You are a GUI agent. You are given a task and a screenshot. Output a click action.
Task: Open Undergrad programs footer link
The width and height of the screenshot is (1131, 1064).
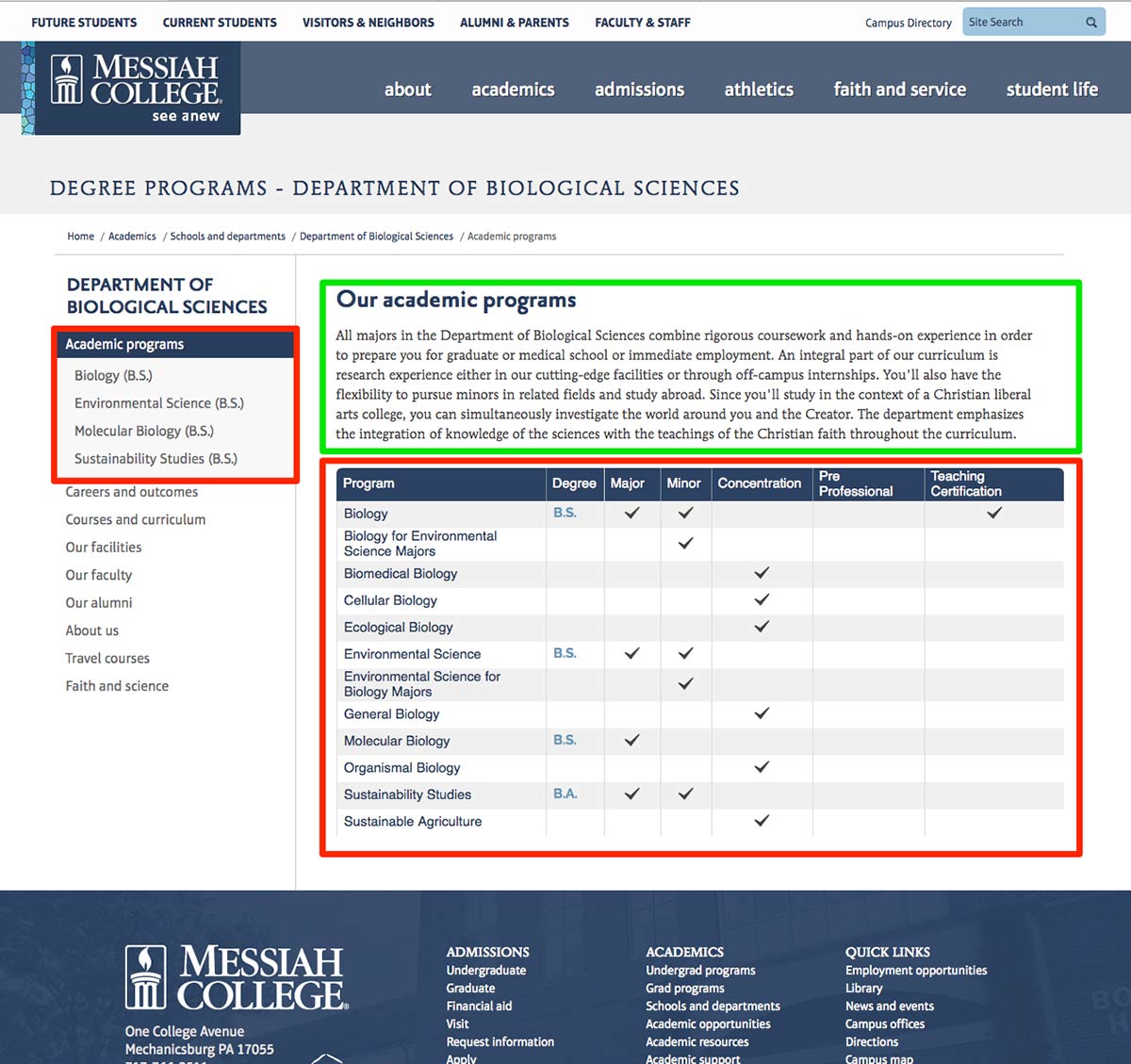700,971
